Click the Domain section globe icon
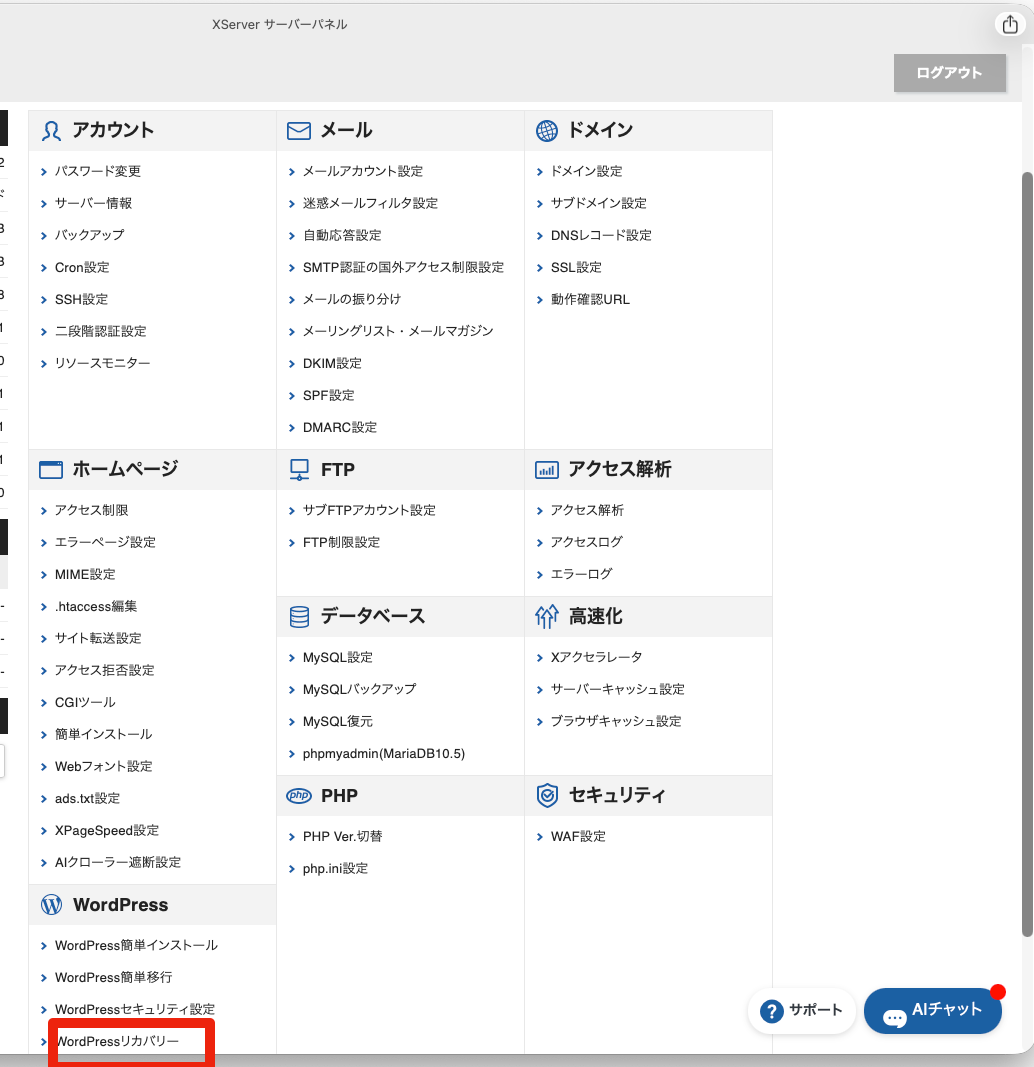 pos(547,131)
